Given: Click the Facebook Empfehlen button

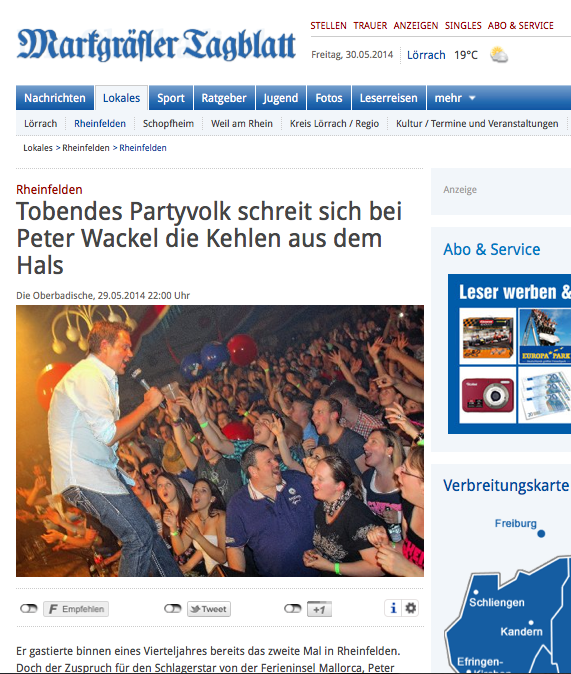Looking at the screenshot, I should (x=76, y=609).
